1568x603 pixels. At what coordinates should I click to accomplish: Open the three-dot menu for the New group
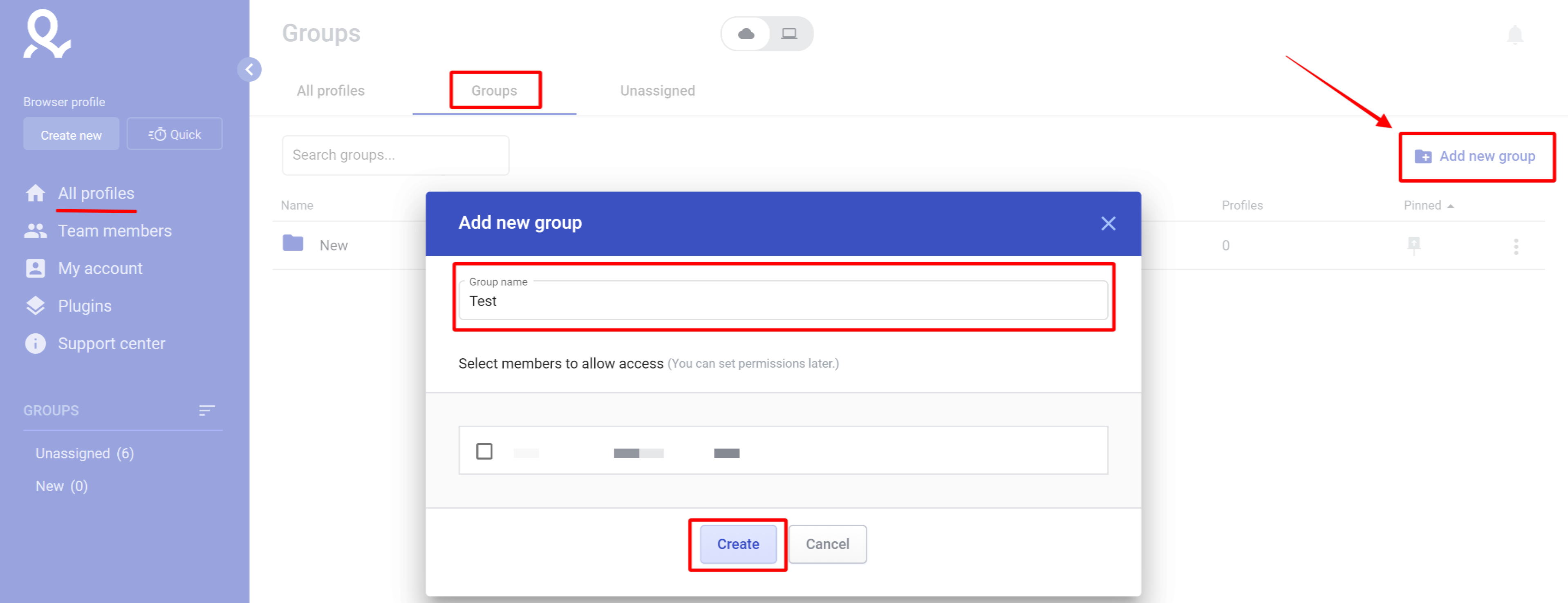[1516, 246]
